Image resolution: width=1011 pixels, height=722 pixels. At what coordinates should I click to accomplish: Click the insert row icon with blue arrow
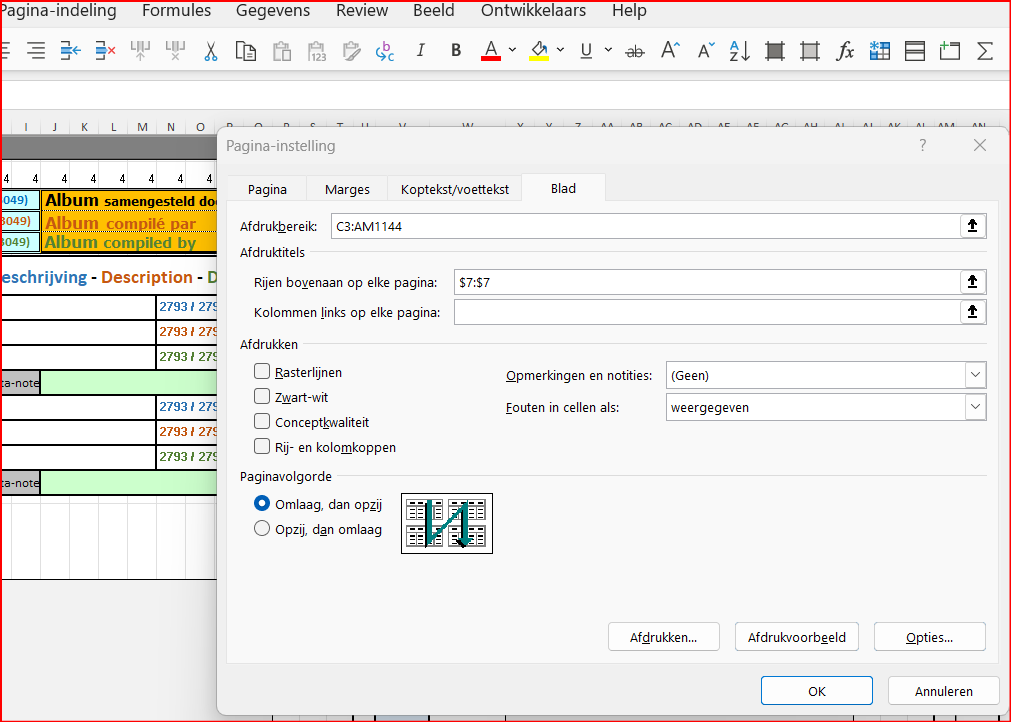tap(70, 50)
